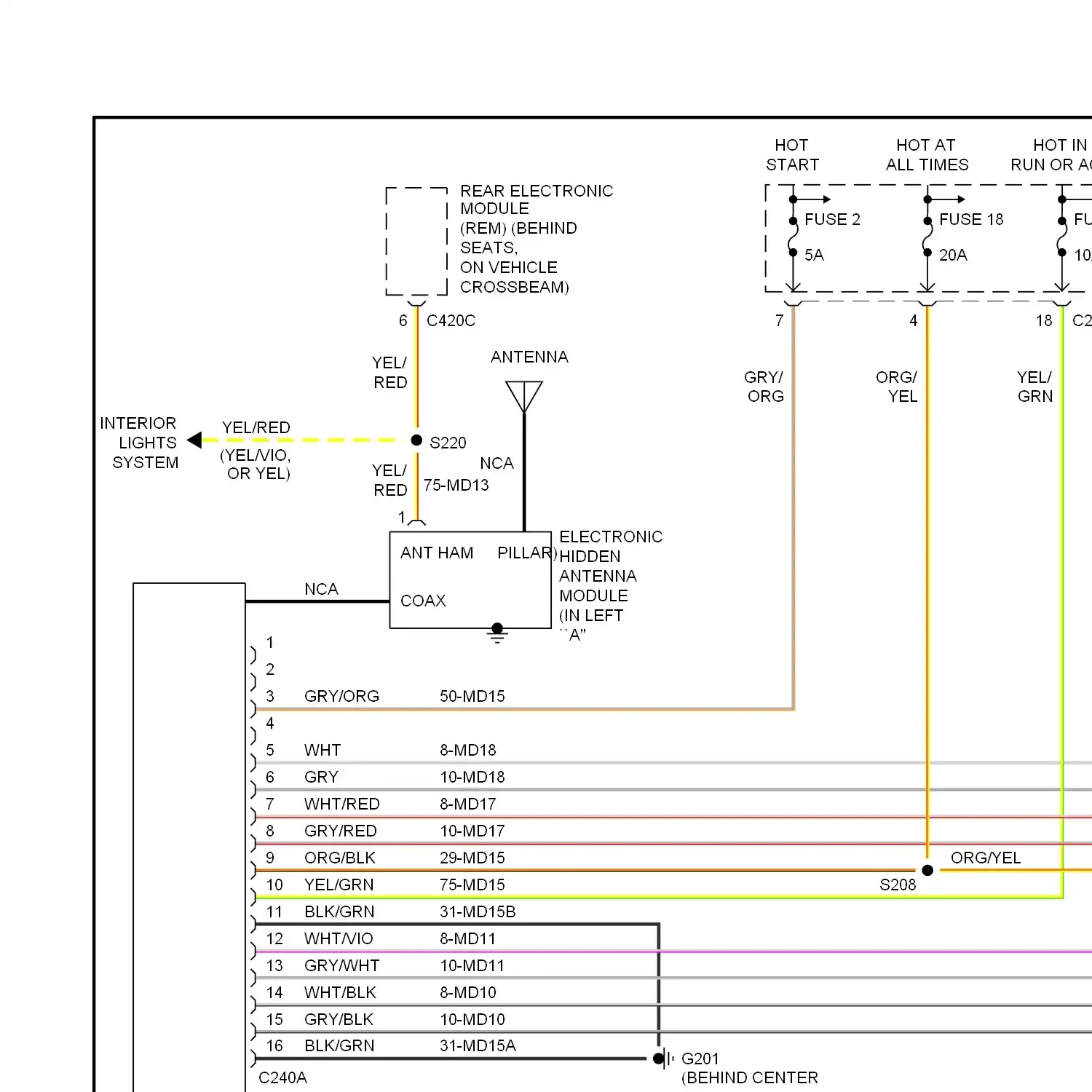Image resolution: width=1092 pixels, height=1092 pixels.
Task: Select the GRY/RED wire label
Action: (341, 831)
